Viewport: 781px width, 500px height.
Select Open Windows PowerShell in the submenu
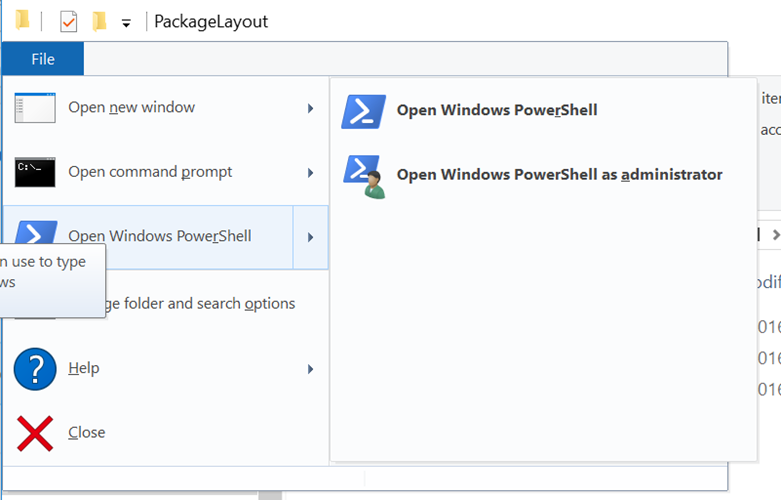pos(497,110)
